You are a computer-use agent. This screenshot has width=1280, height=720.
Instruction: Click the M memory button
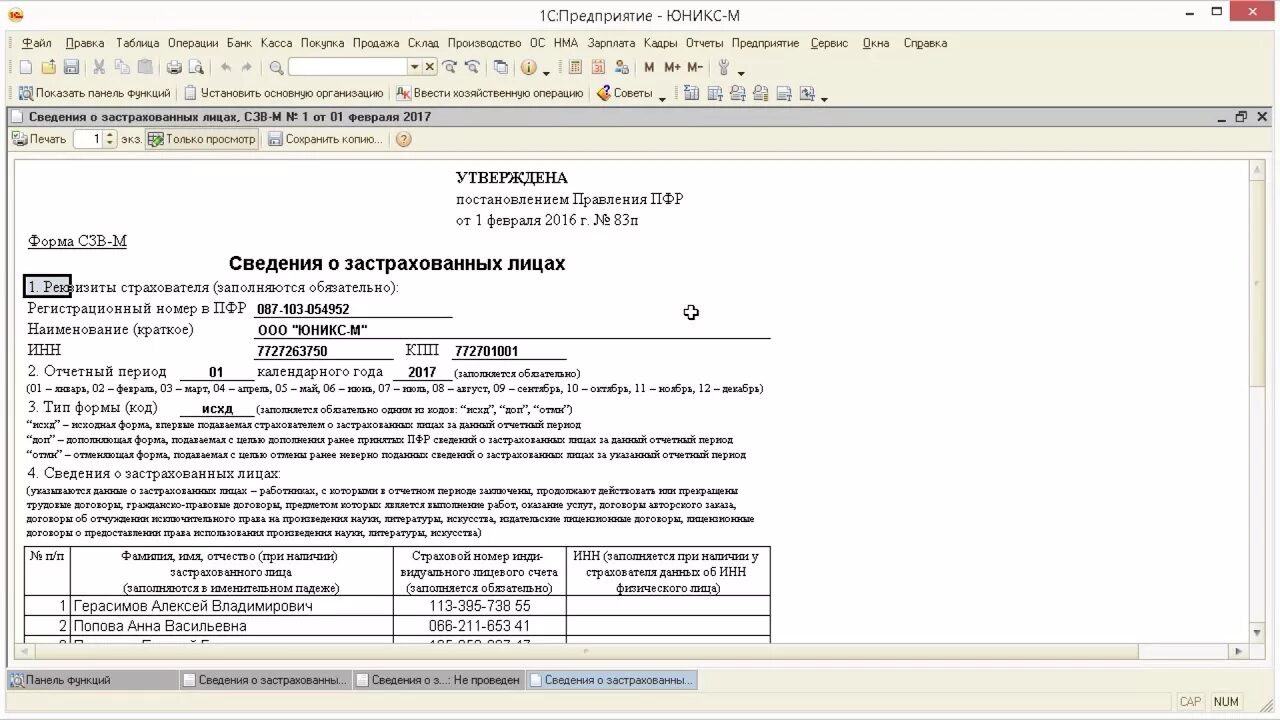[649, 67]
